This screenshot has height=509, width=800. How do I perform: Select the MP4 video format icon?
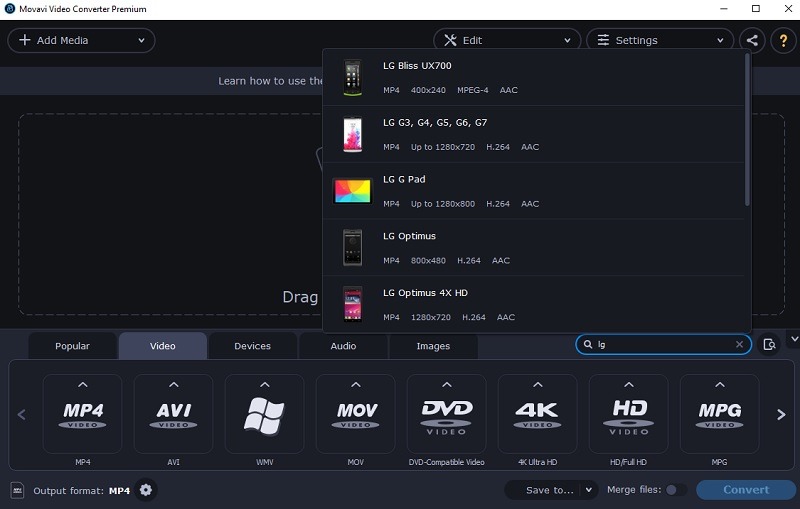pyautogui.click(x=83, y=416)
